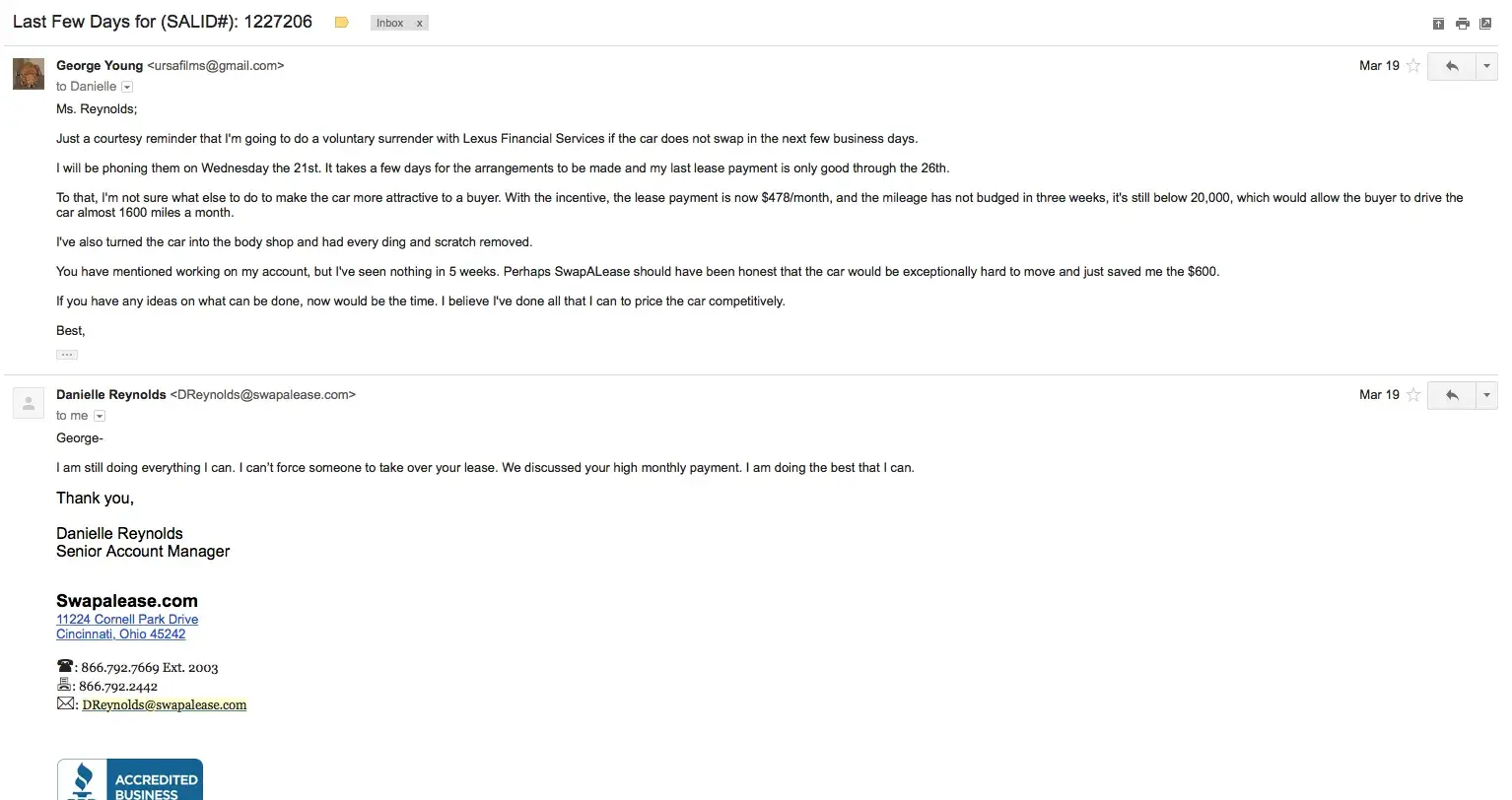Open the 11224 Cornell Park Drive link
This screenshot has height=800, width=1512.
point(127,620)
